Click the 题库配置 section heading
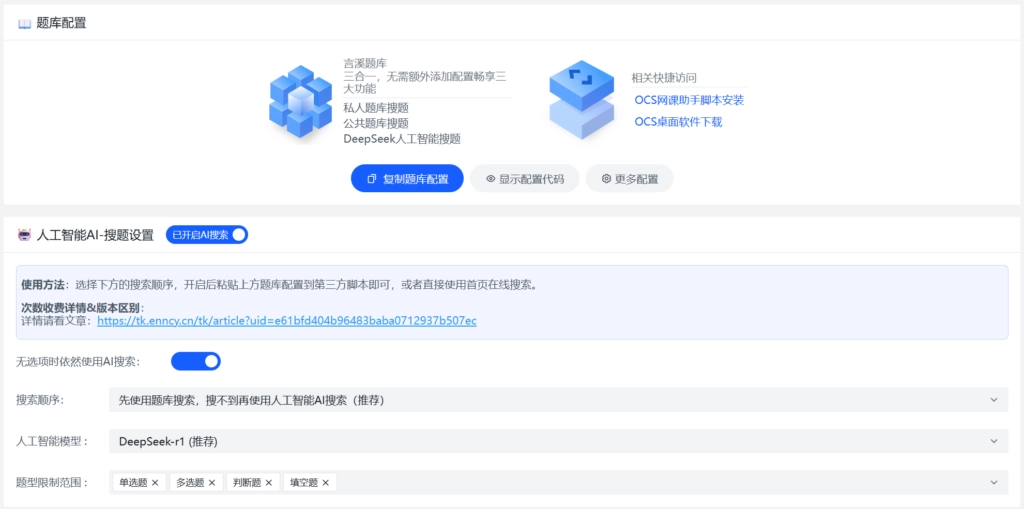This screenshot has height=509, width=1024. (61, 24)
